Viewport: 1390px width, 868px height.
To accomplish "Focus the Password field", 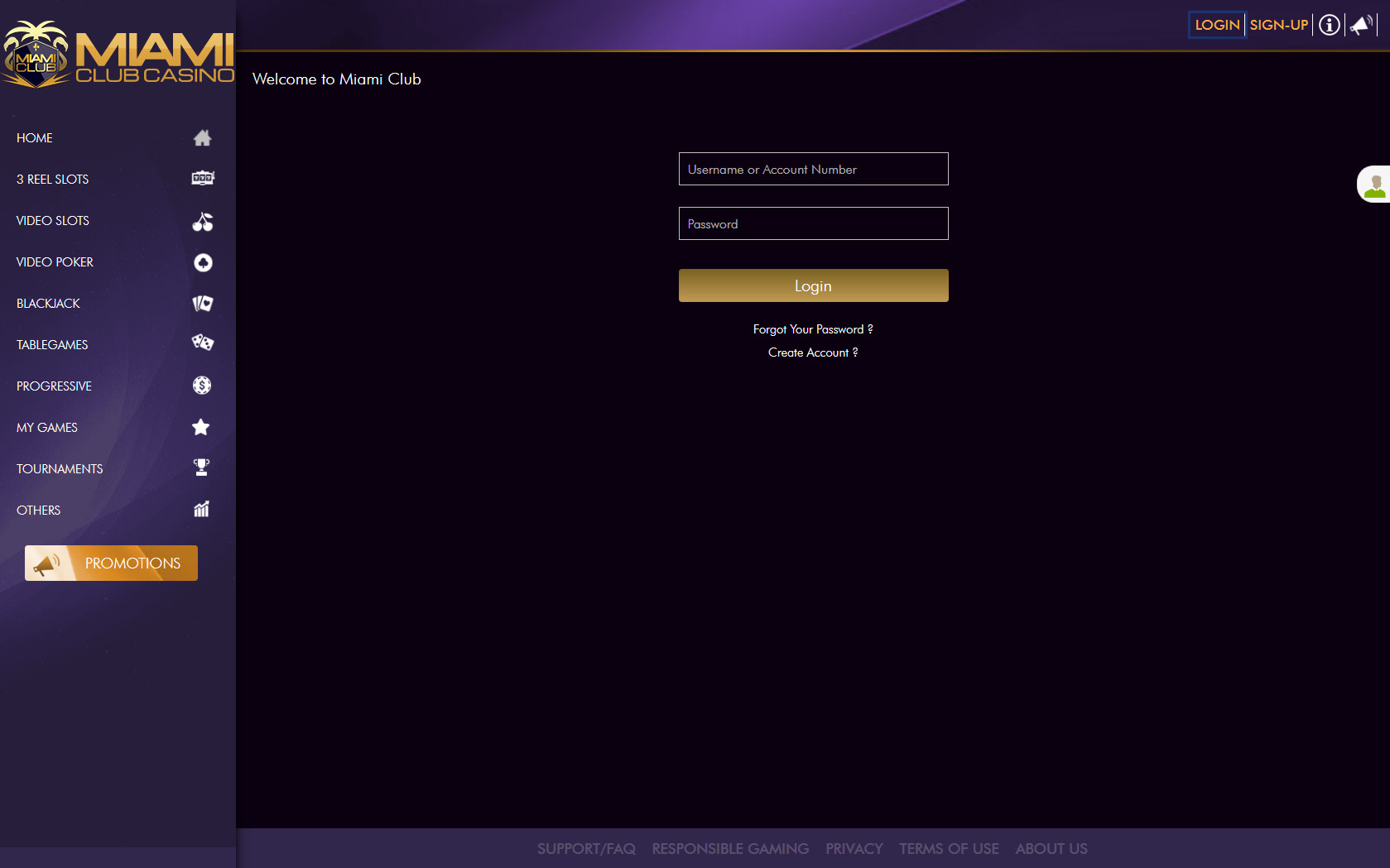I will 813,223.
